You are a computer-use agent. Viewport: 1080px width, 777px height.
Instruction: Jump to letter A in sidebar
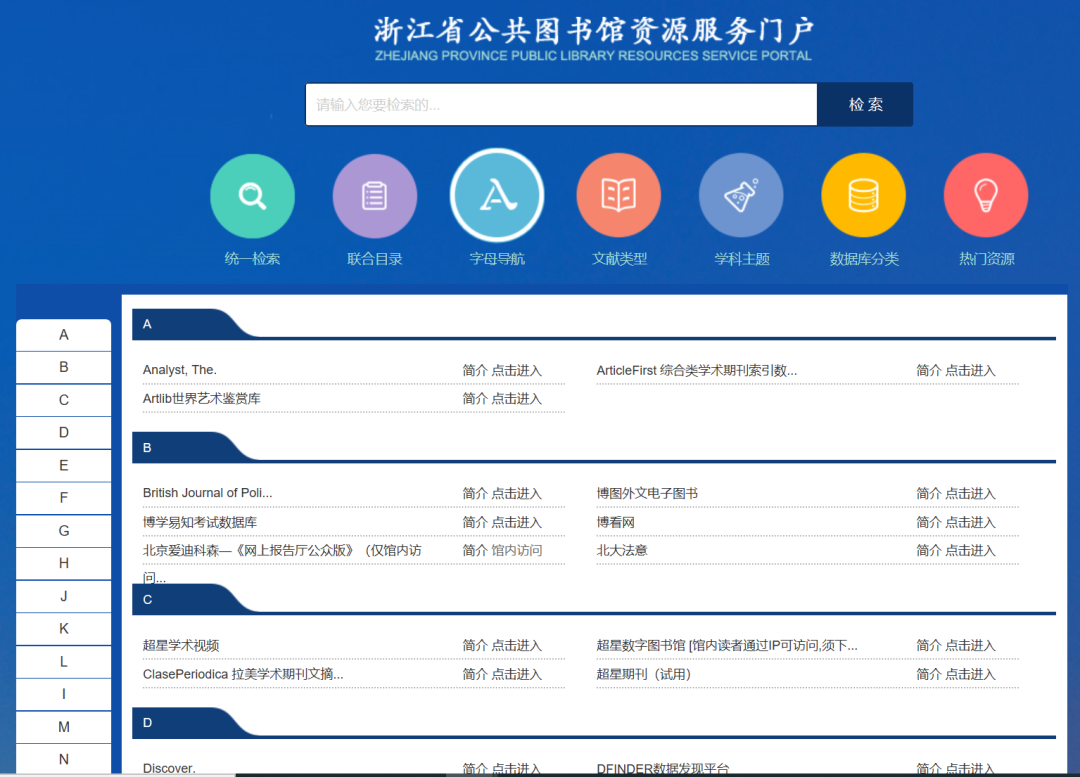(63, 335)
